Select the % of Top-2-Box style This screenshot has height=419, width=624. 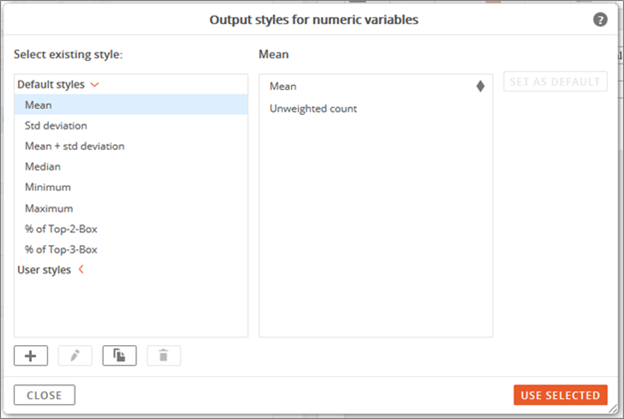(x=131, y=229)
